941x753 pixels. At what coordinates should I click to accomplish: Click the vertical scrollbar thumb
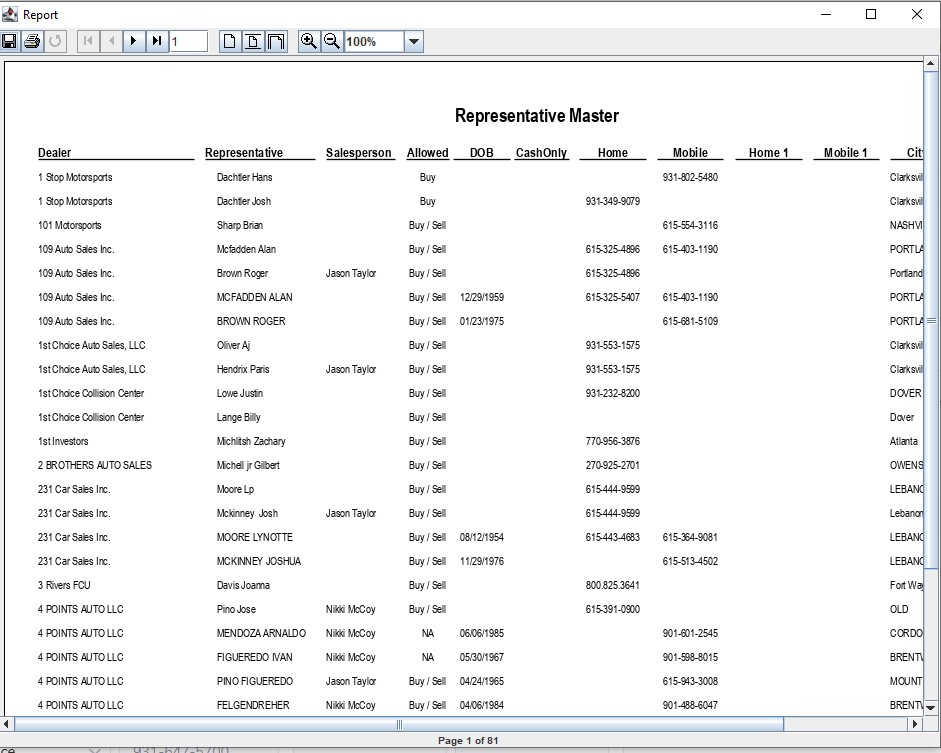(931, 320)
